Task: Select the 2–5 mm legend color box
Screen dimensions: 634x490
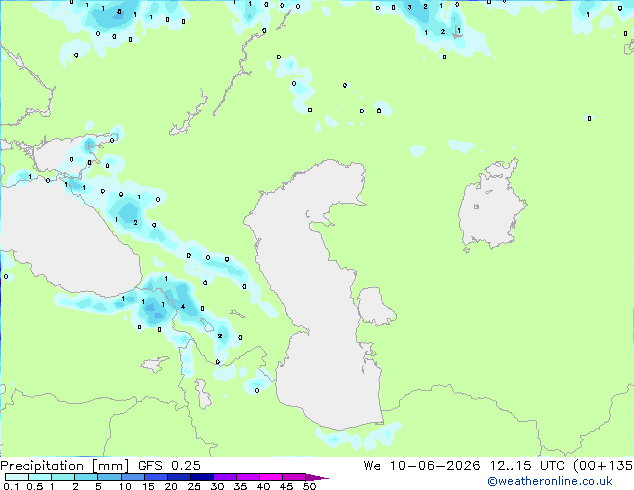Action: pos(86,477)
